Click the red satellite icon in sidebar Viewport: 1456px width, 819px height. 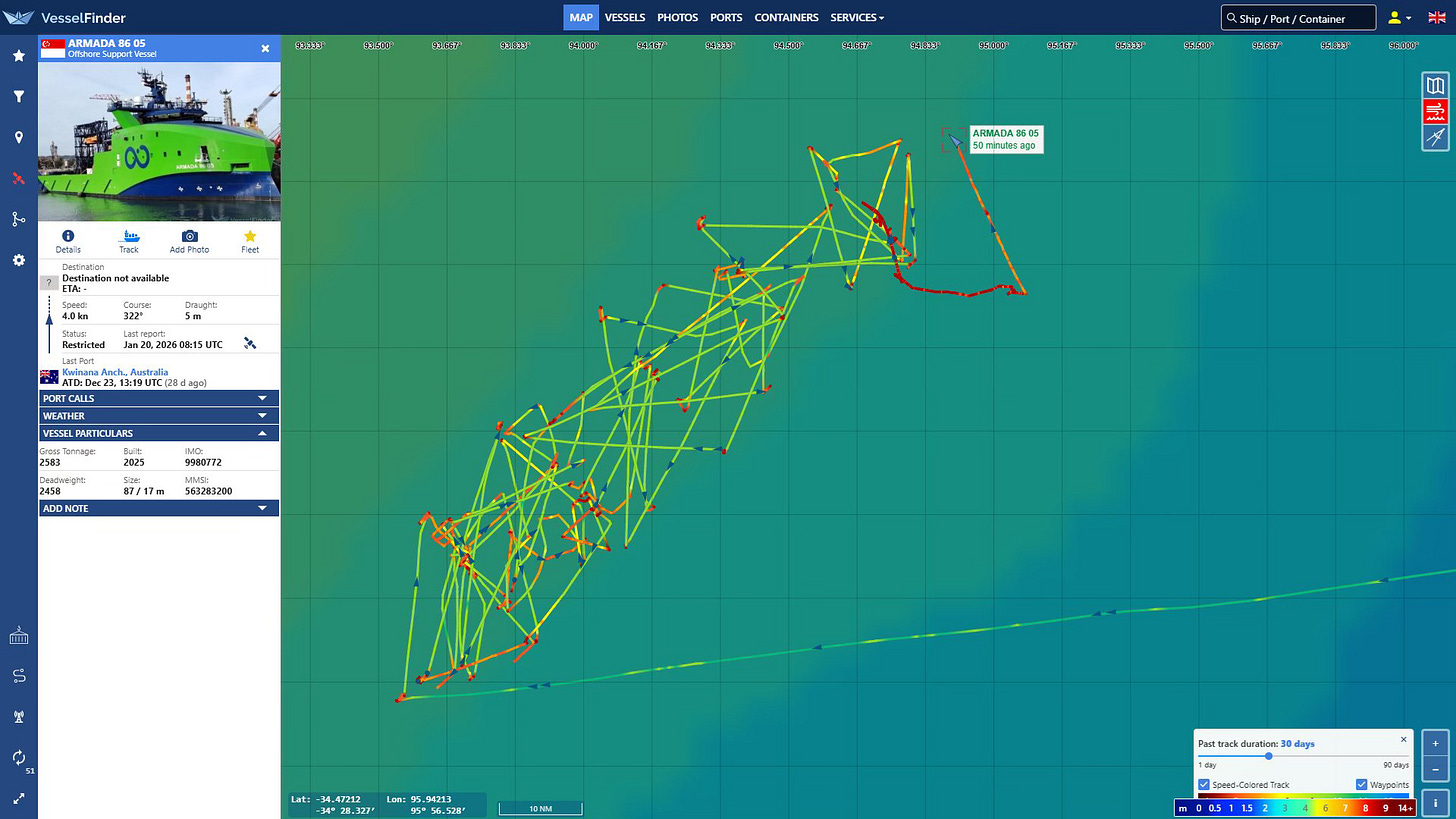click(x=18, y=179)
